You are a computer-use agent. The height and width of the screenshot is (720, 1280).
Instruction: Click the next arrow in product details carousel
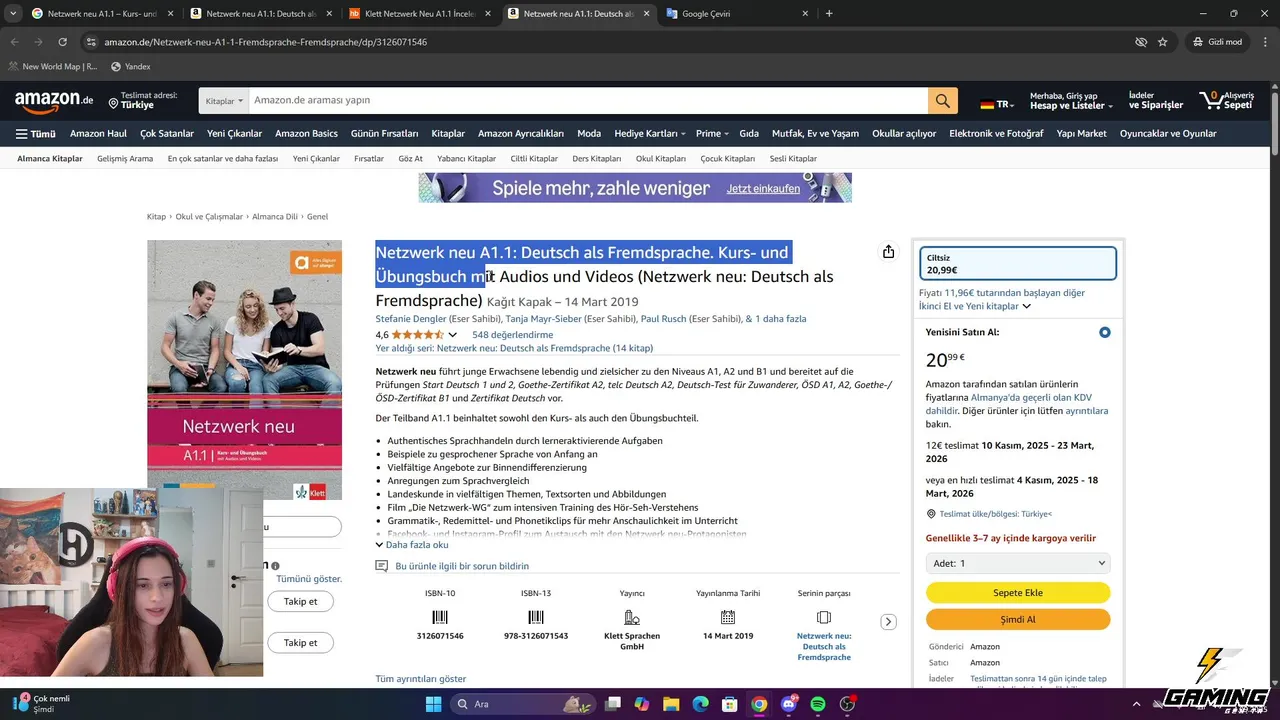coord(888,622)
